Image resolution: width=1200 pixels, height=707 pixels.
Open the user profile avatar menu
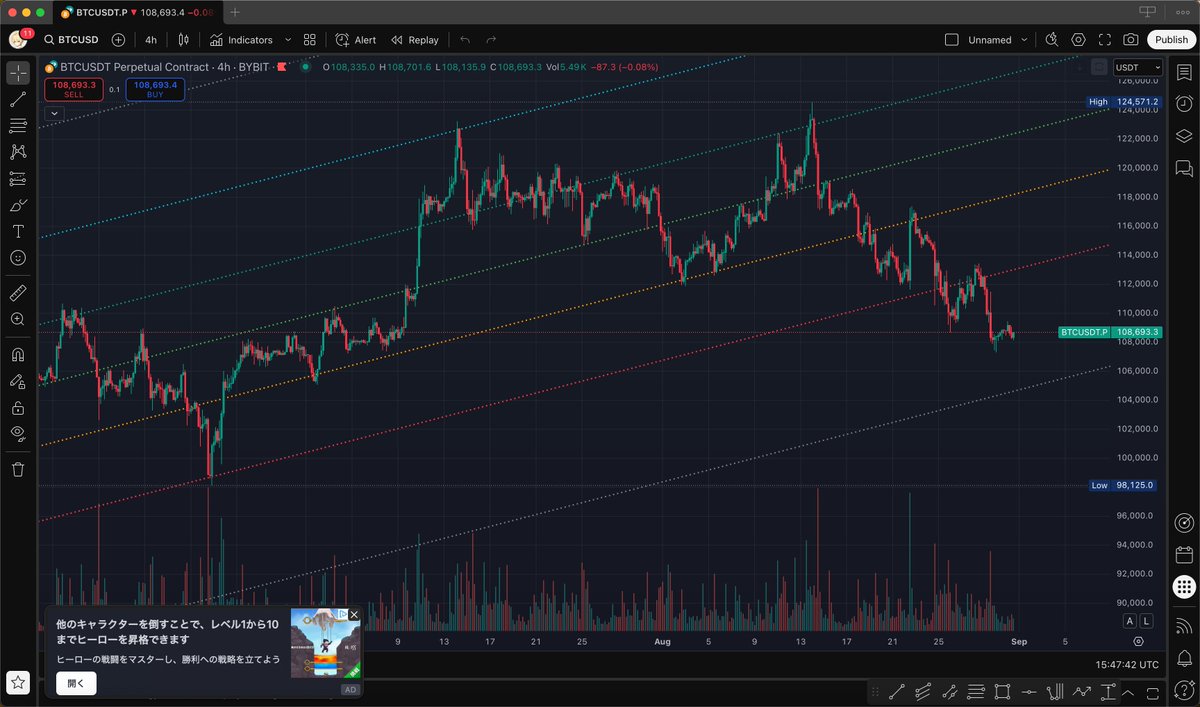pos(18,40)
